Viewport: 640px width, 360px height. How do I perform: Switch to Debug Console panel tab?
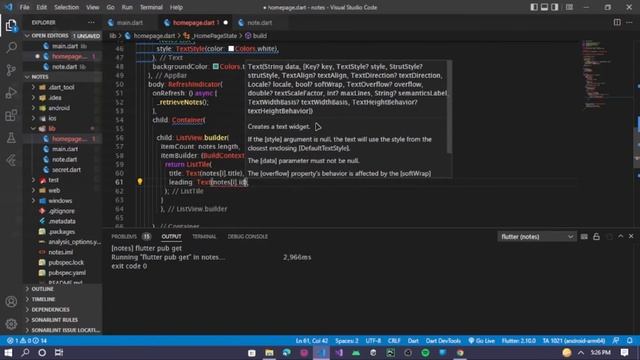248,236
